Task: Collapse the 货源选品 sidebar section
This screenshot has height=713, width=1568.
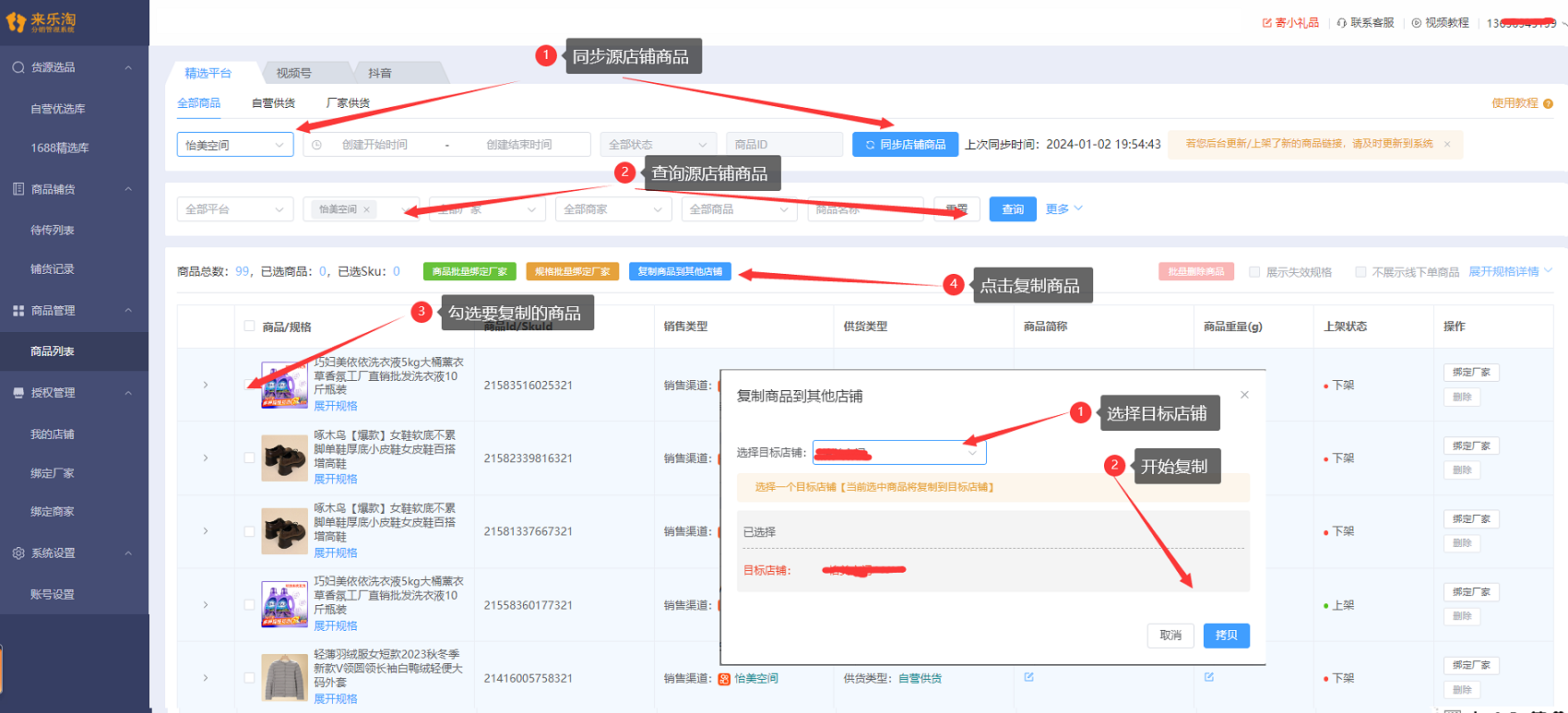Action: [128, 67]
